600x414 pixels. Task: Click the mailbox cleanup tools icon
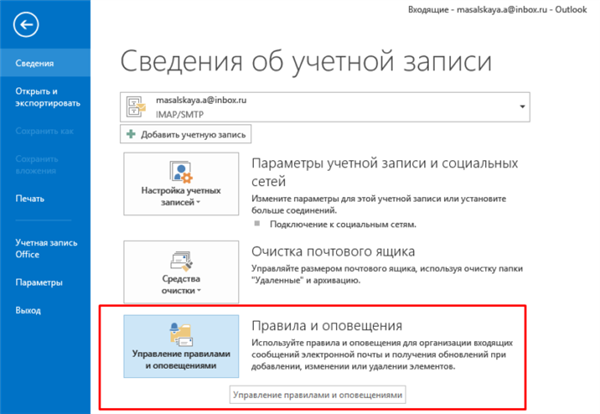(x=181, y=260)
